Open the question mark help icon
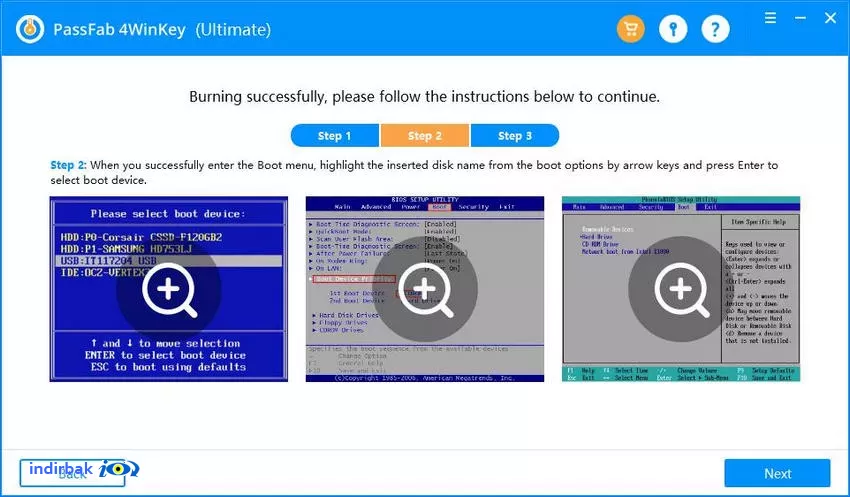 [x=715, y=28]
